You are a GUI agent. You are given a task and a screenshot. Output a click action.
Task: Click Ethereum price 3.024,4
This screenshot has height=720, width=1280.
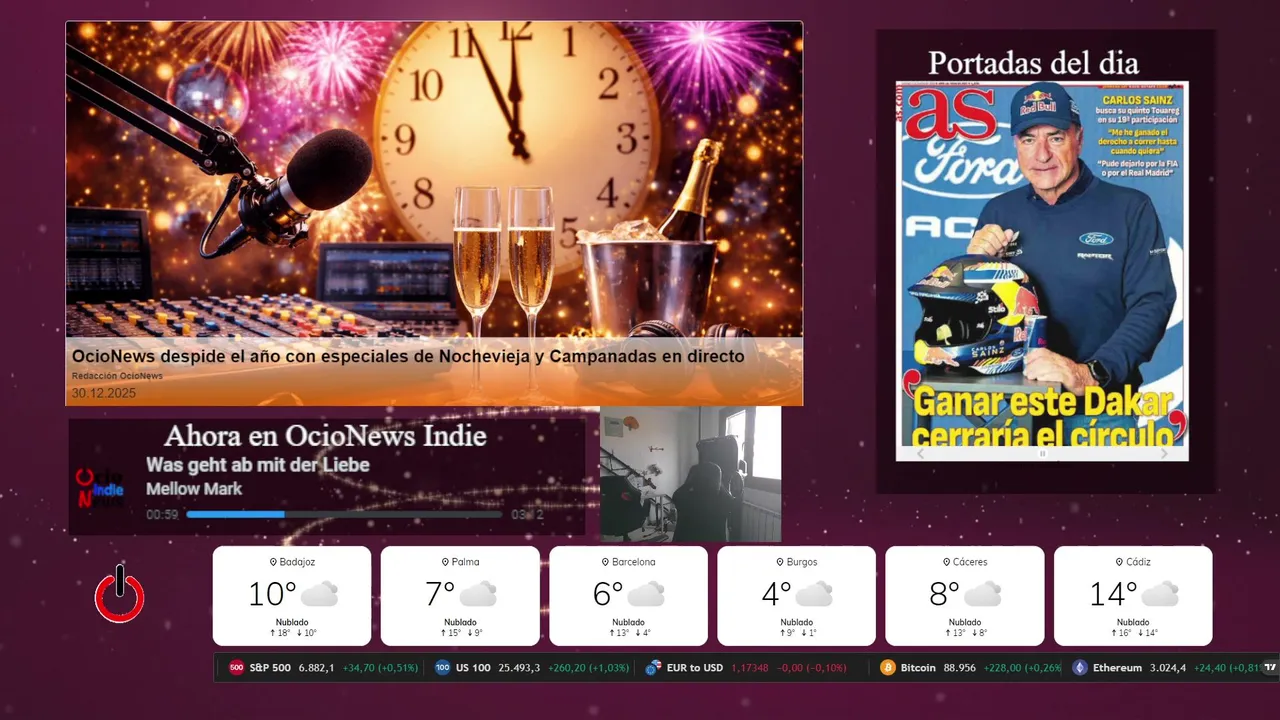coord(1167,668)
